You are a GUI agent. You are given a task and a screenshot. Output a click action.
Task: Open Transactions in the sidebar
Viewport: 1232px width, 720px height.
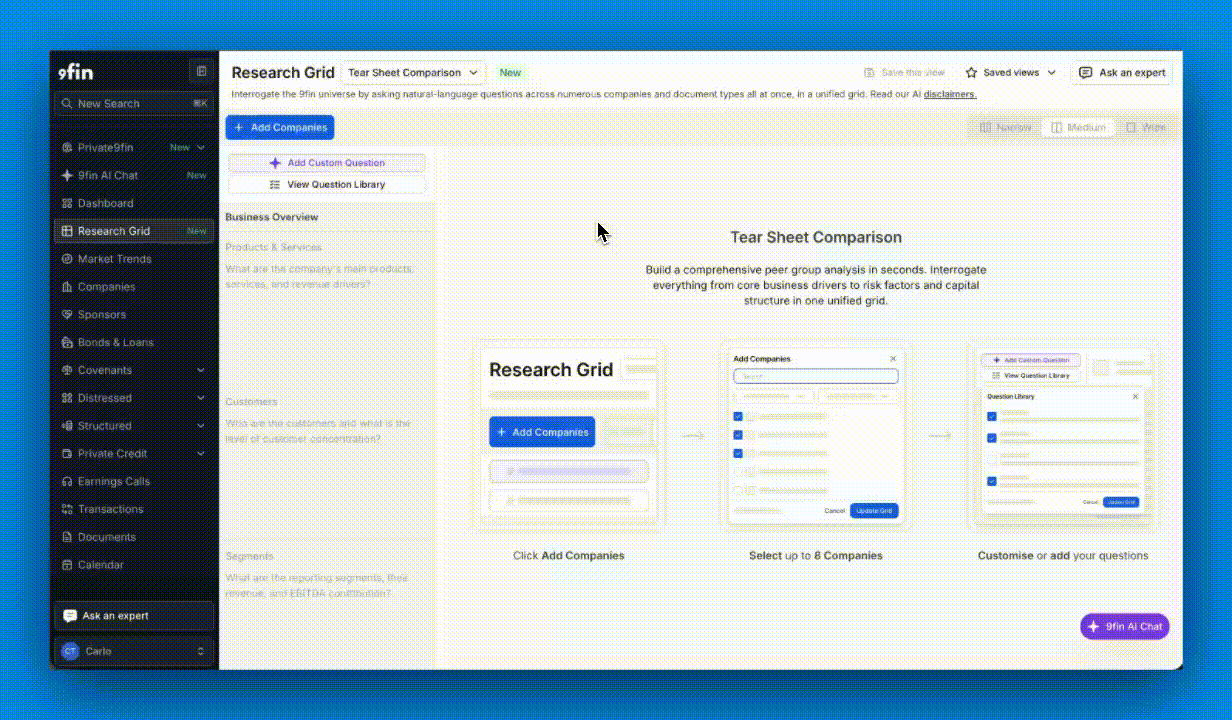pos(134,509)
